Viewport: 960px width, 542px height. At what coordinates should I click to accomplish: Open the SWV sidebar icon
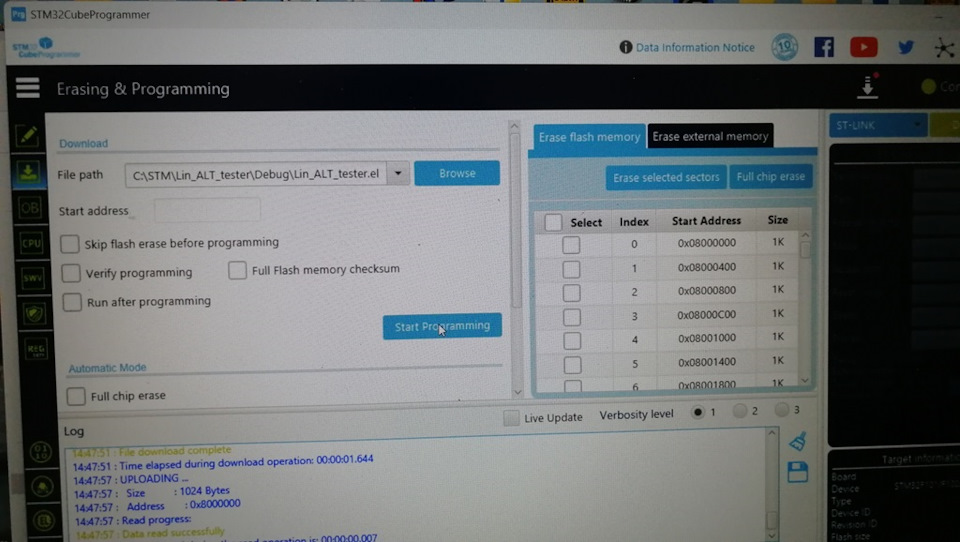click(x=33, y=279)
